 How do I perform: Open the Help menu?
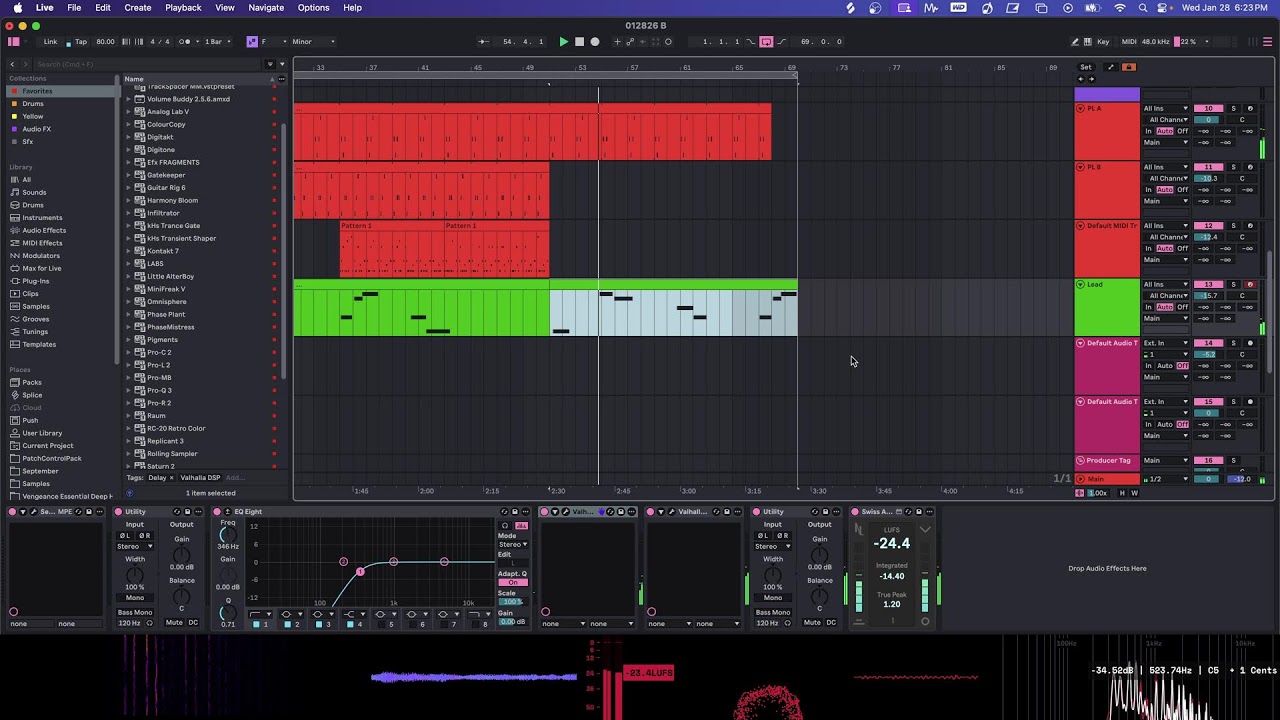coord(353,8)
